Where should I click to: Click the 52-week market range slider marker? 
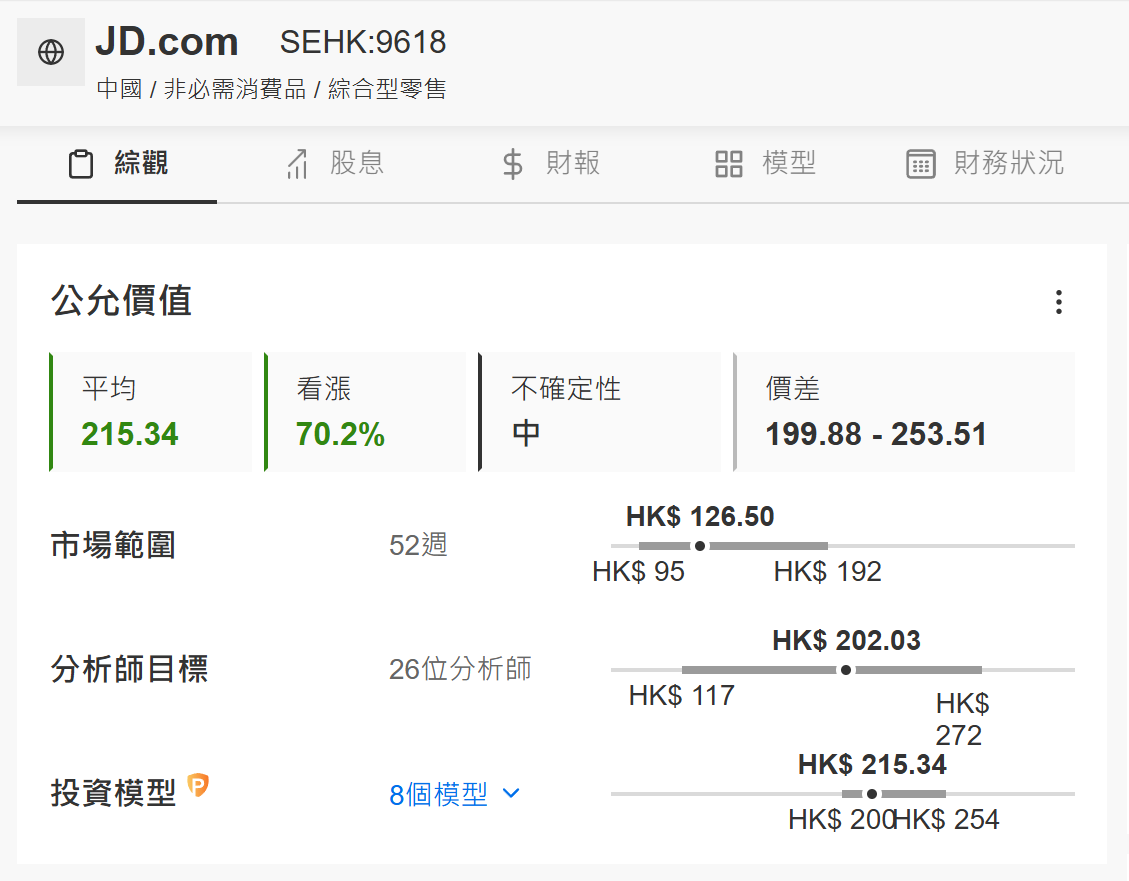coord(700,546)
